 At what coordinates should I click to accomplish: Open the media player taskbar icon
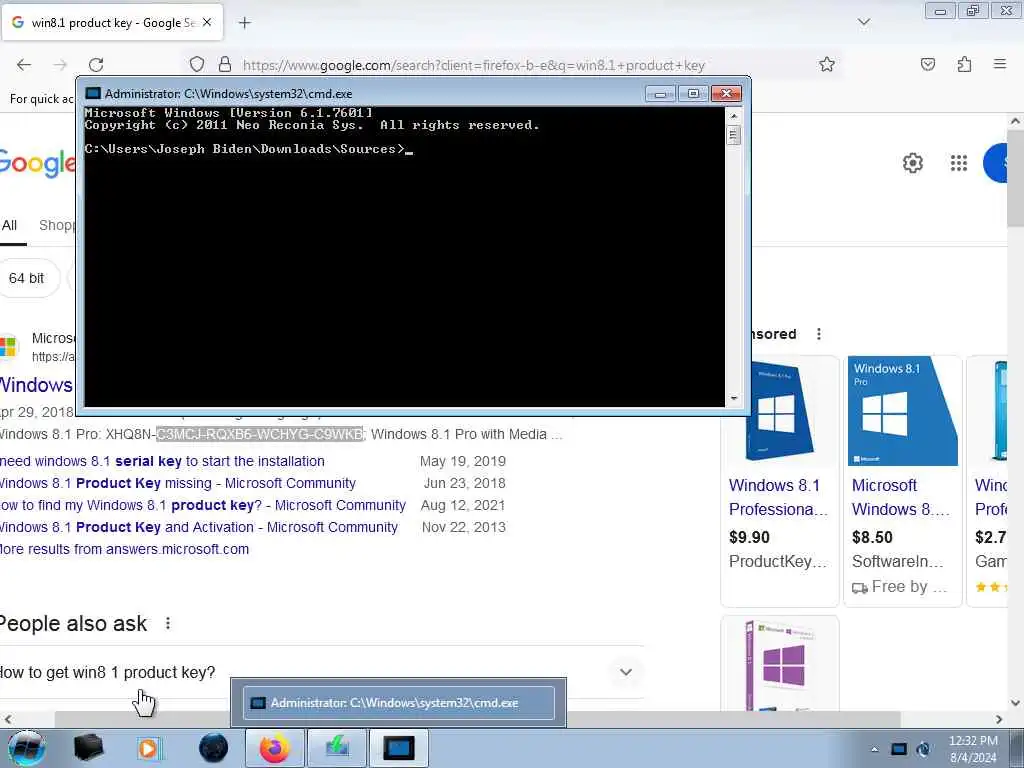tap(149, 748)
